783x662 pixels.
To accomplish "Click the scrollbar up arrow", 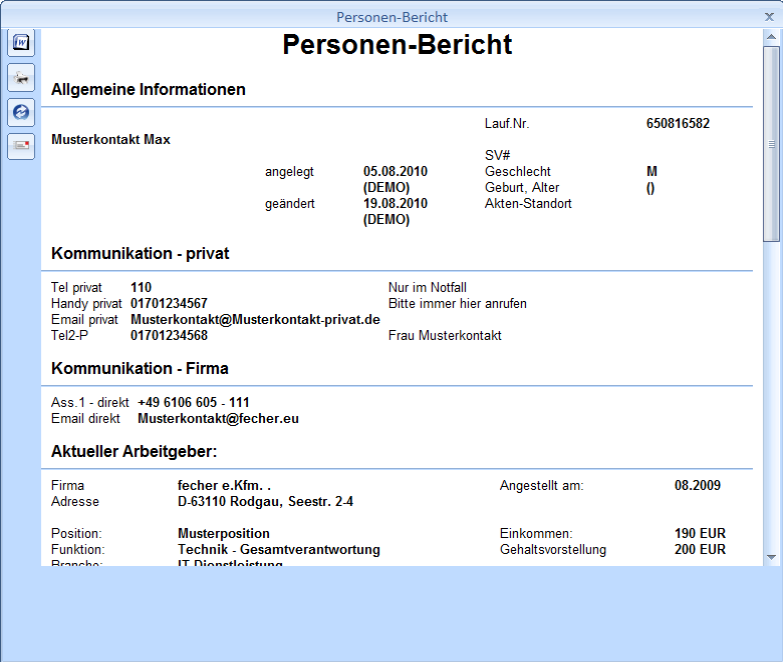I will (x=771, y=38).
